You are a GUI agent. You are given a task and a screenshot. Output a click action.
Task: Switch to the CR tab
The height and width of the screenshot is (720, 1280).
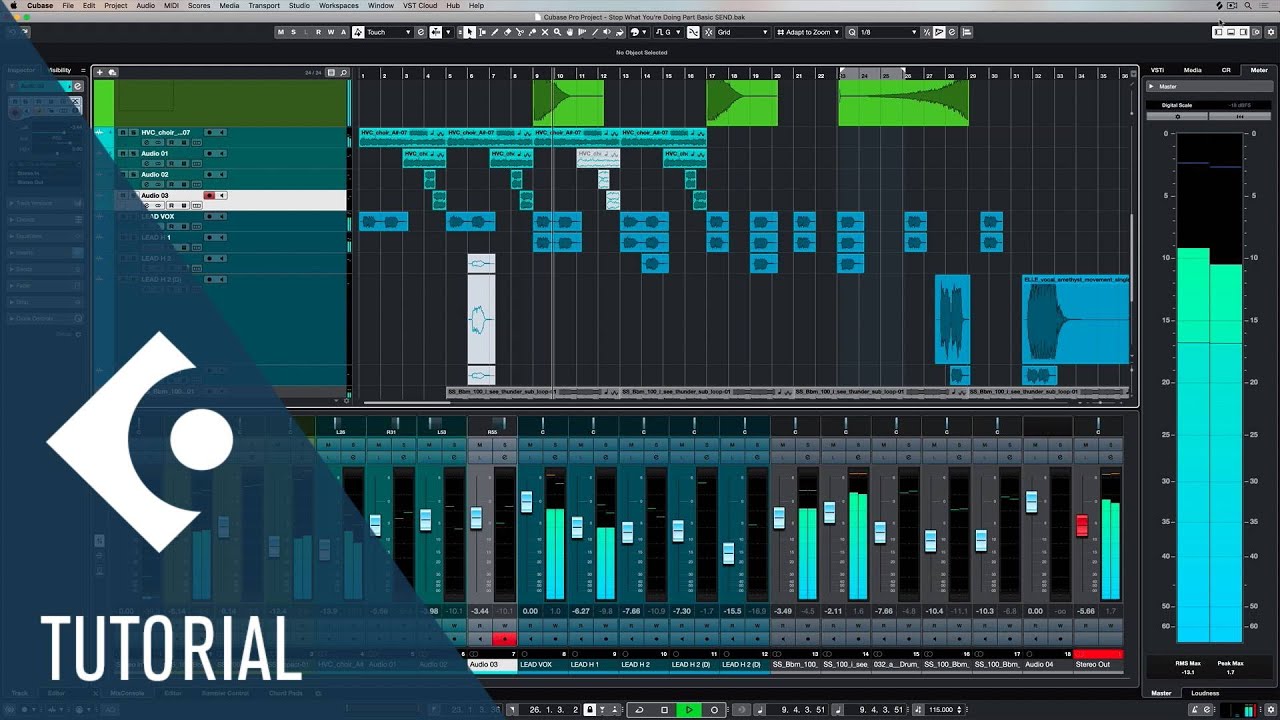(x=1226, y=70)
